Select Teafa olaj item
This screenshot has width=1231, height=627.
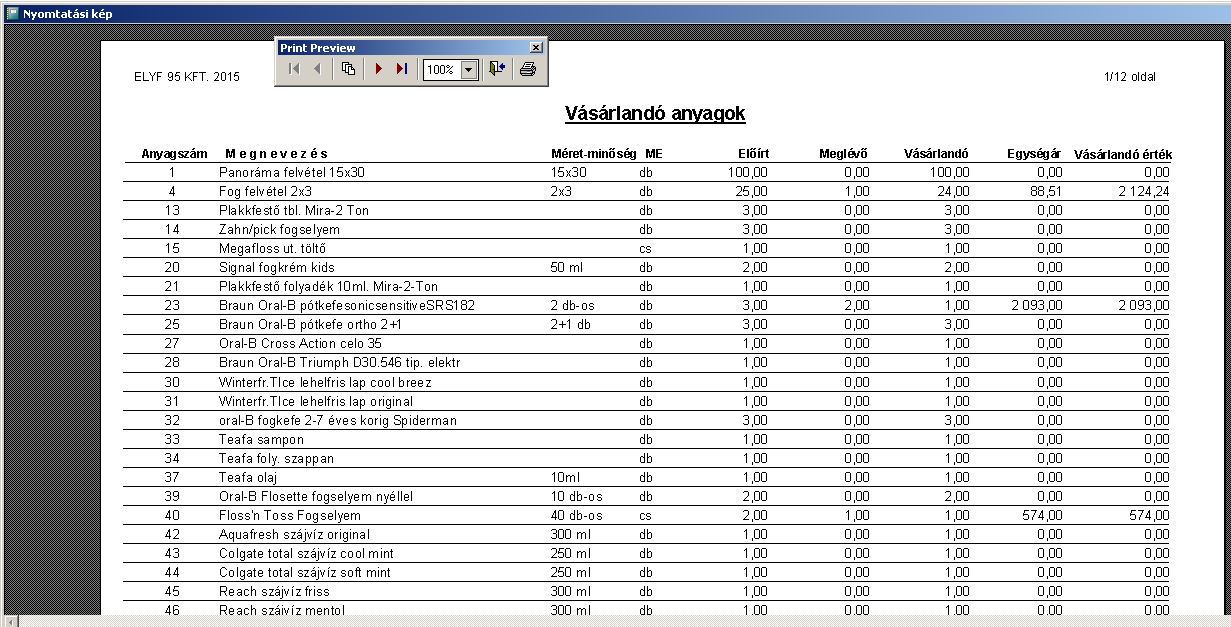(249, 477)
